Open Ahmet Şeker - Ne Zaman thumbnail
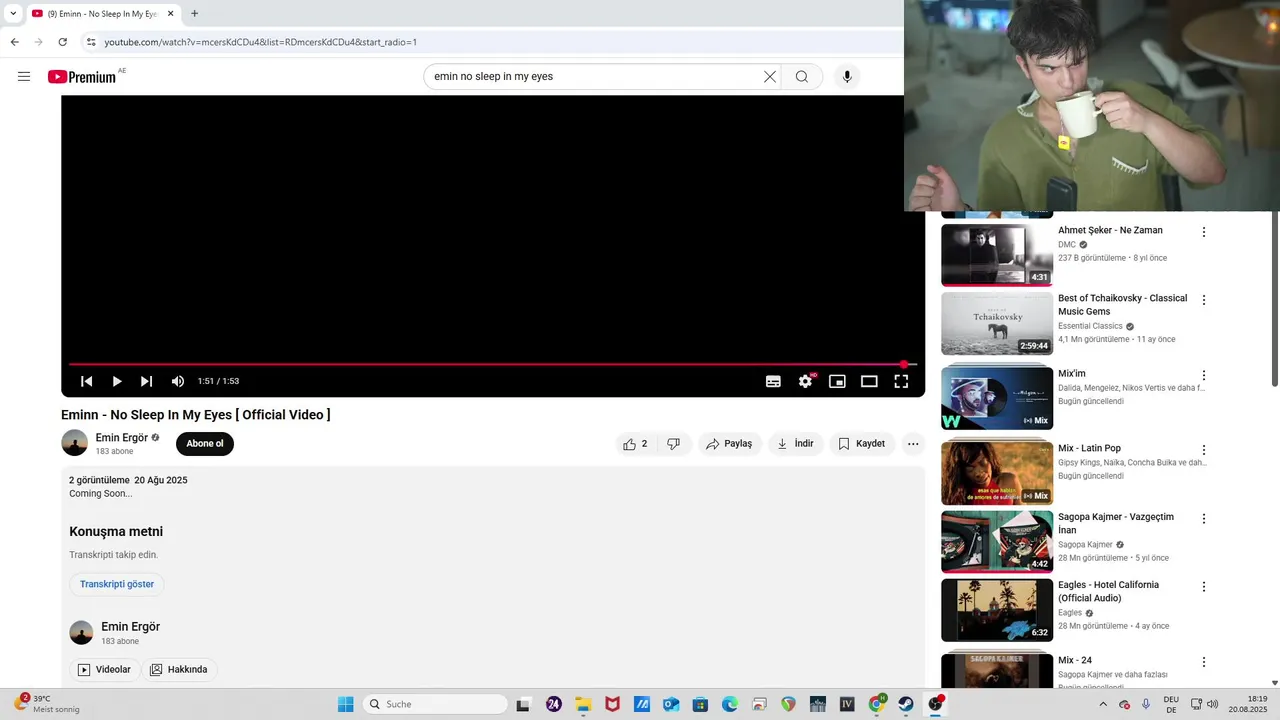This screenshot has width=1280, height=720. click(x=997, y=255)
